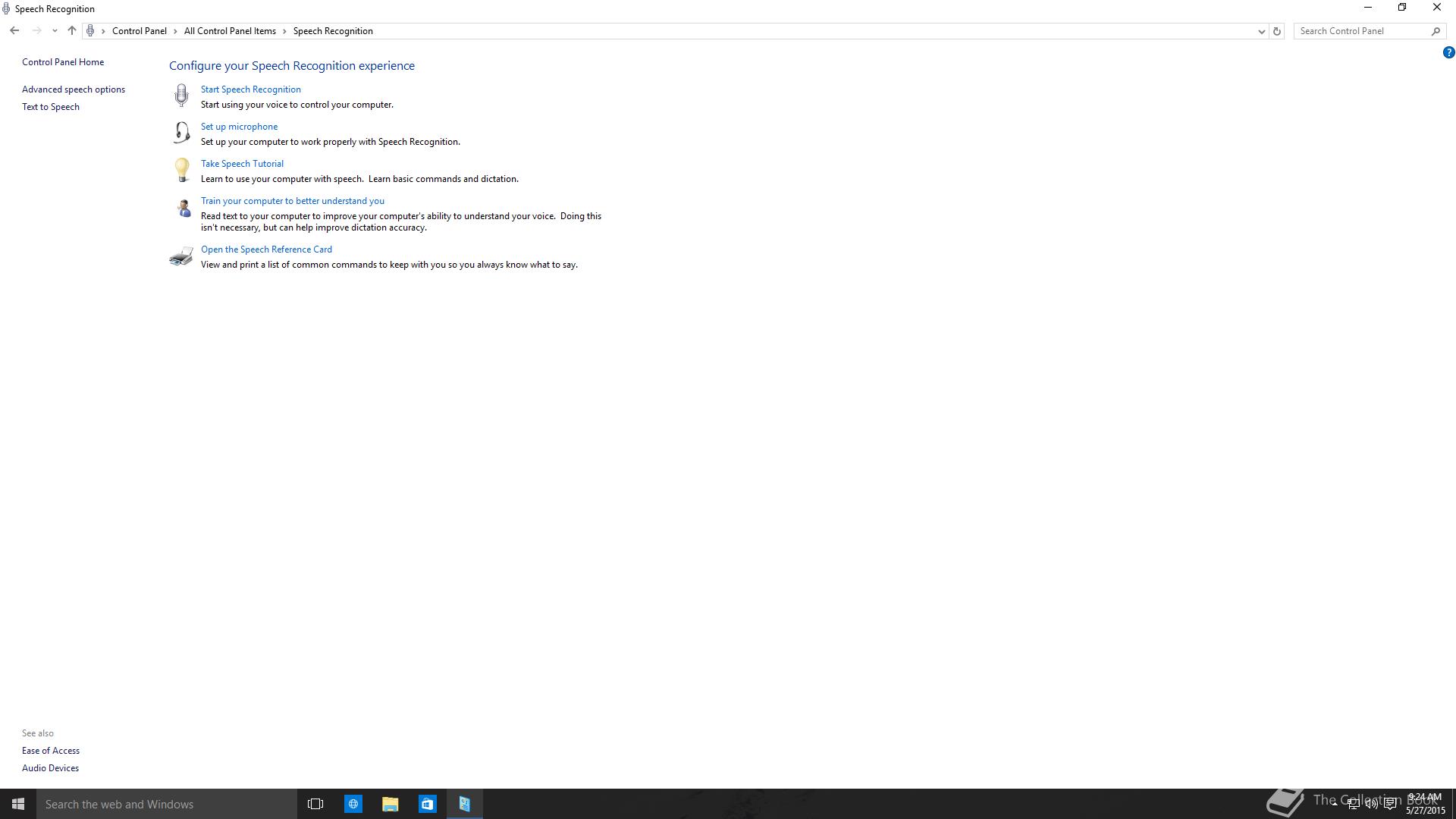Expand the chevron before Control Panel breadcrumb
Screen dimensions: 1456x819
pyautogui.click(x=104, y=31)
